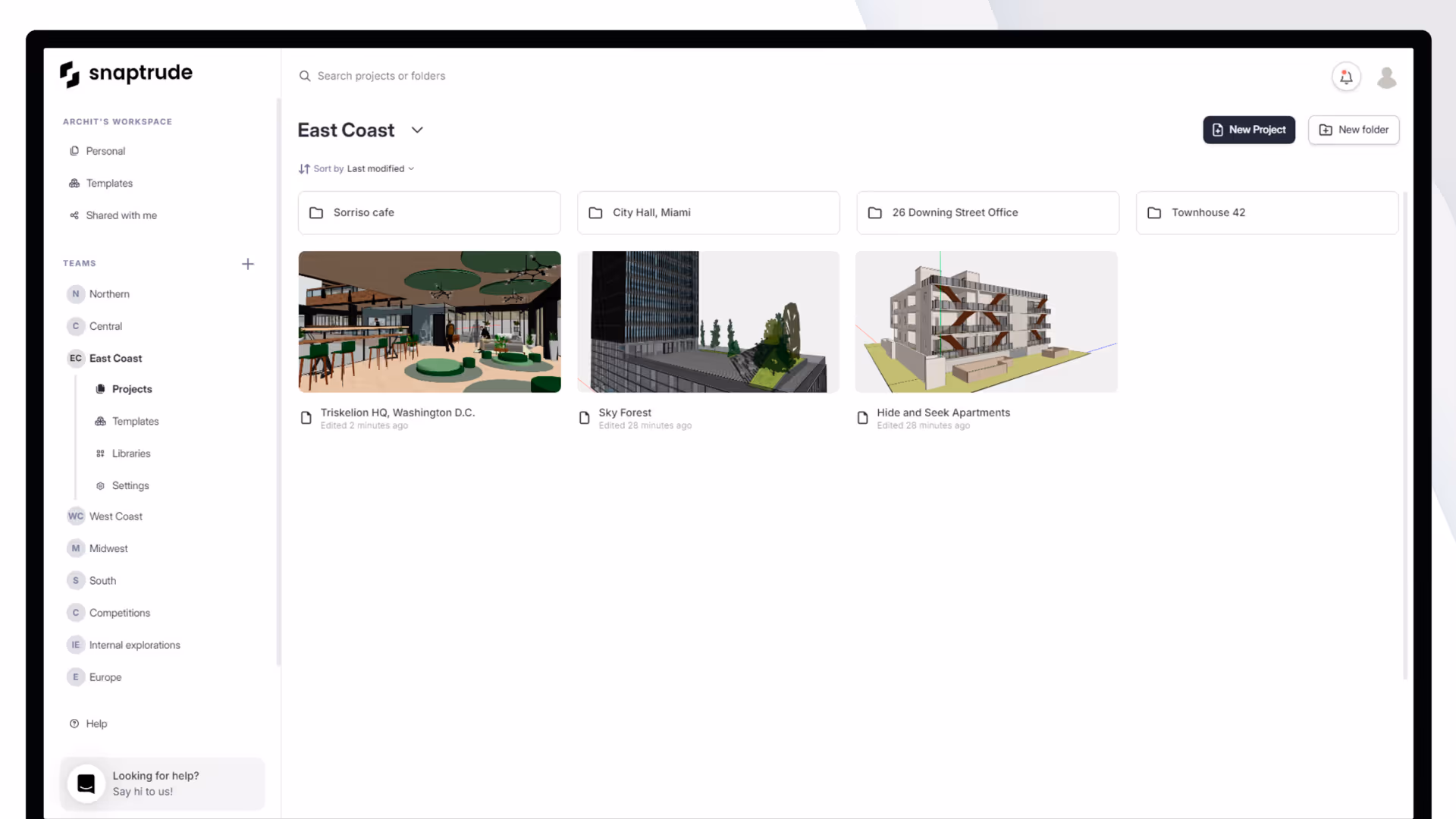Open notifications bell icon
The height and width of the screenshot is (819, 1456).
[1346, 77]
